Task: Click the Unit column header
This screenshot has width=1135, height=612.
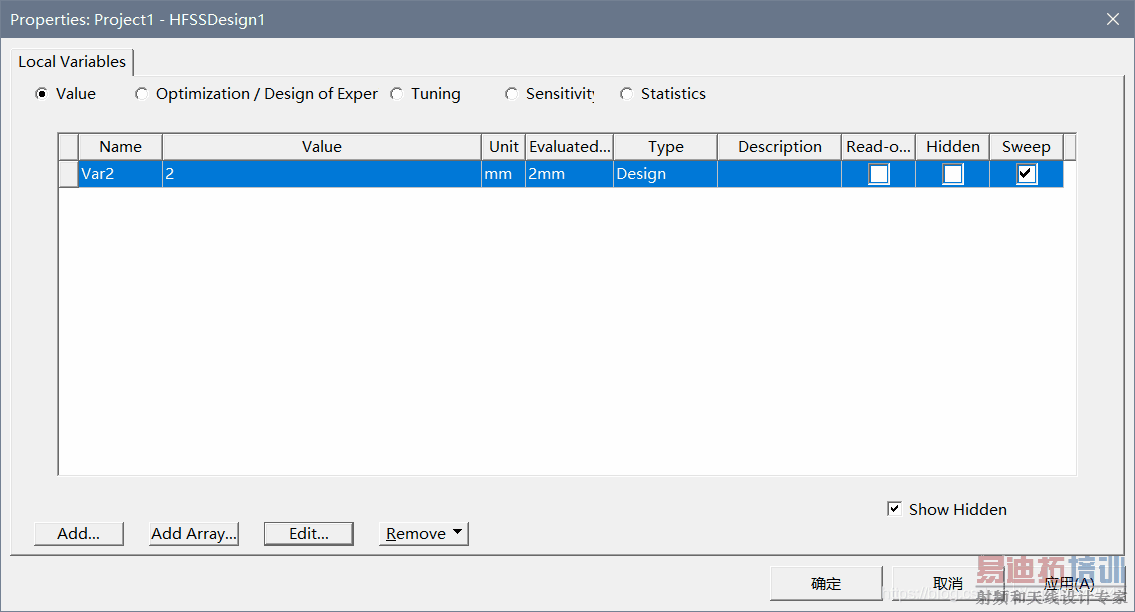Action: tap(504, 147)
